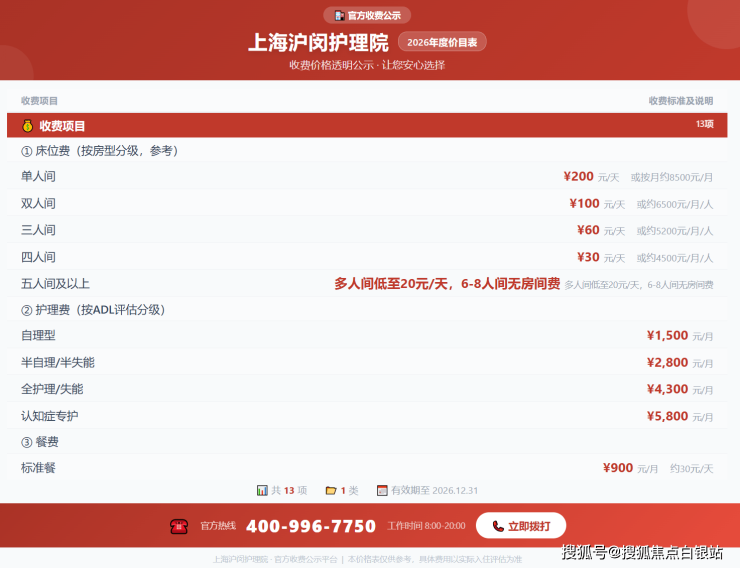Click the ¥2,800 元/月 price
Viewport: 740px width, 568px height.
click(x=680, y=362)
